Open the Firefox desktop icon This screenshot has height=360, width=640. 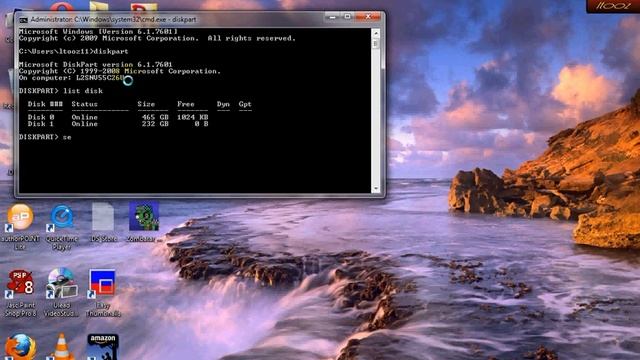(20, 347)
